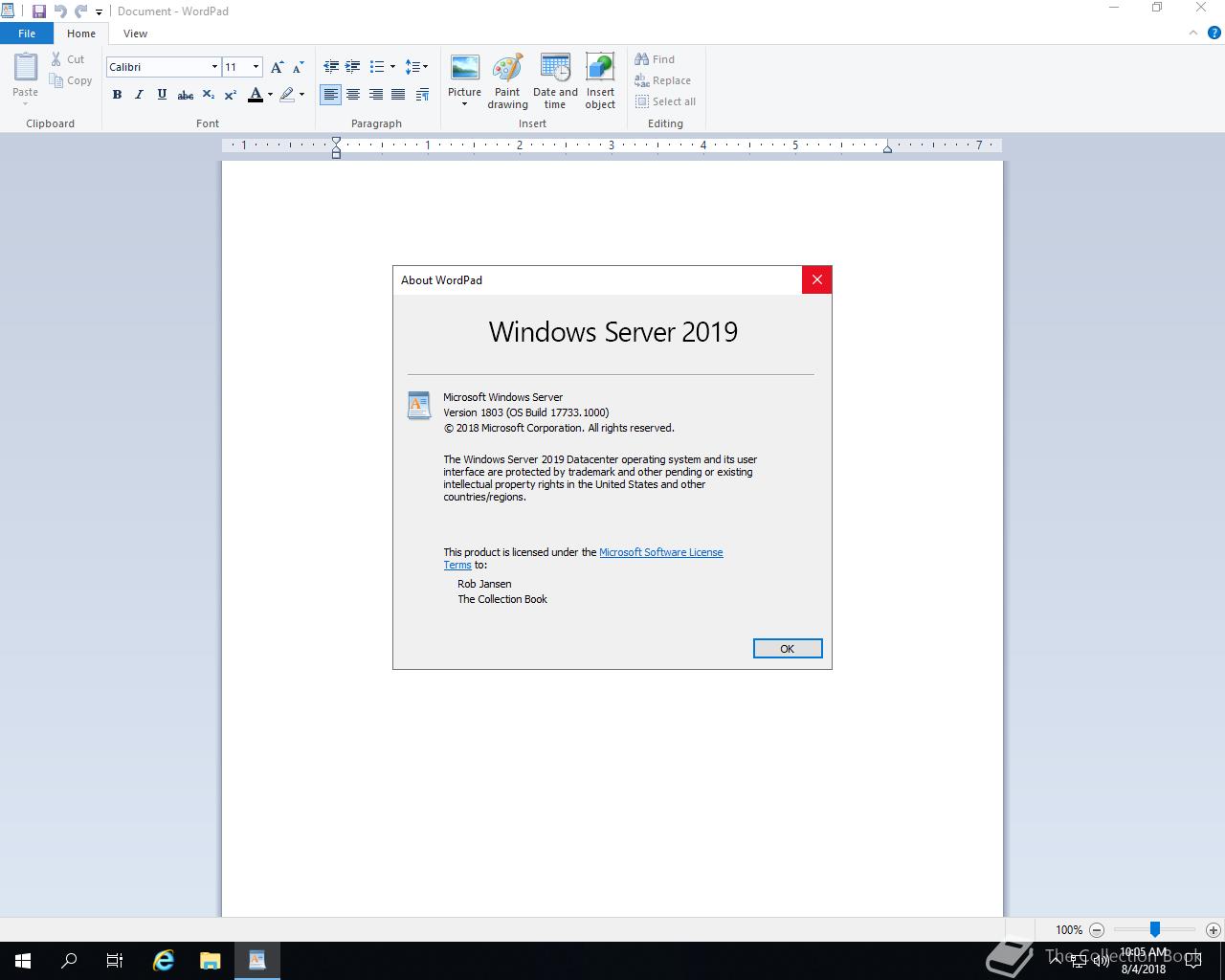1225x980 pixels.
Task: Click the Decrease indent icon
Action: click(331, 67)
